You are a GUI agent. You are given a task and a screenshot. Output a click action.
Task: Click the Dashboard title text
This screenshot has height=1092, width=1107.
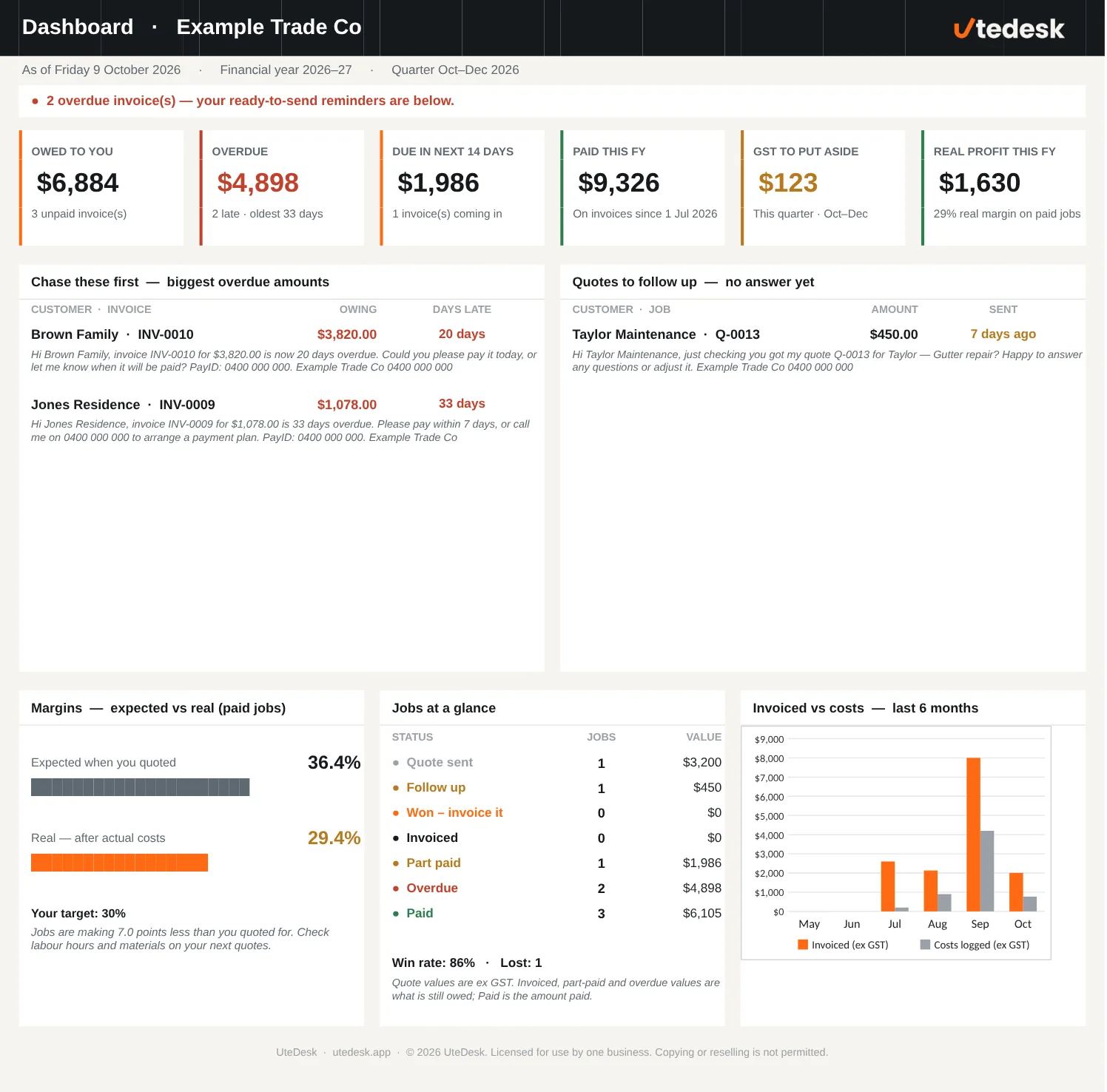[78, 27]
